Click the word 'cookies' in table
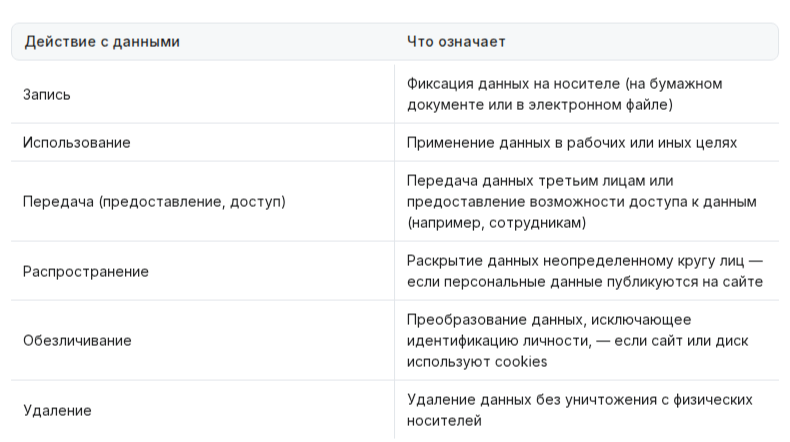Screen dimensions: 790x442 pos(521,362)
